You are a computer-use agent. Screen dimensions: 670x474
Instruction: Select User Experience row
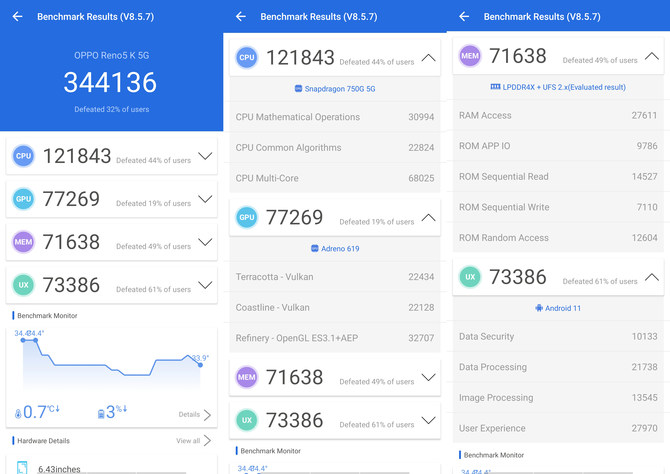[558, 428]
